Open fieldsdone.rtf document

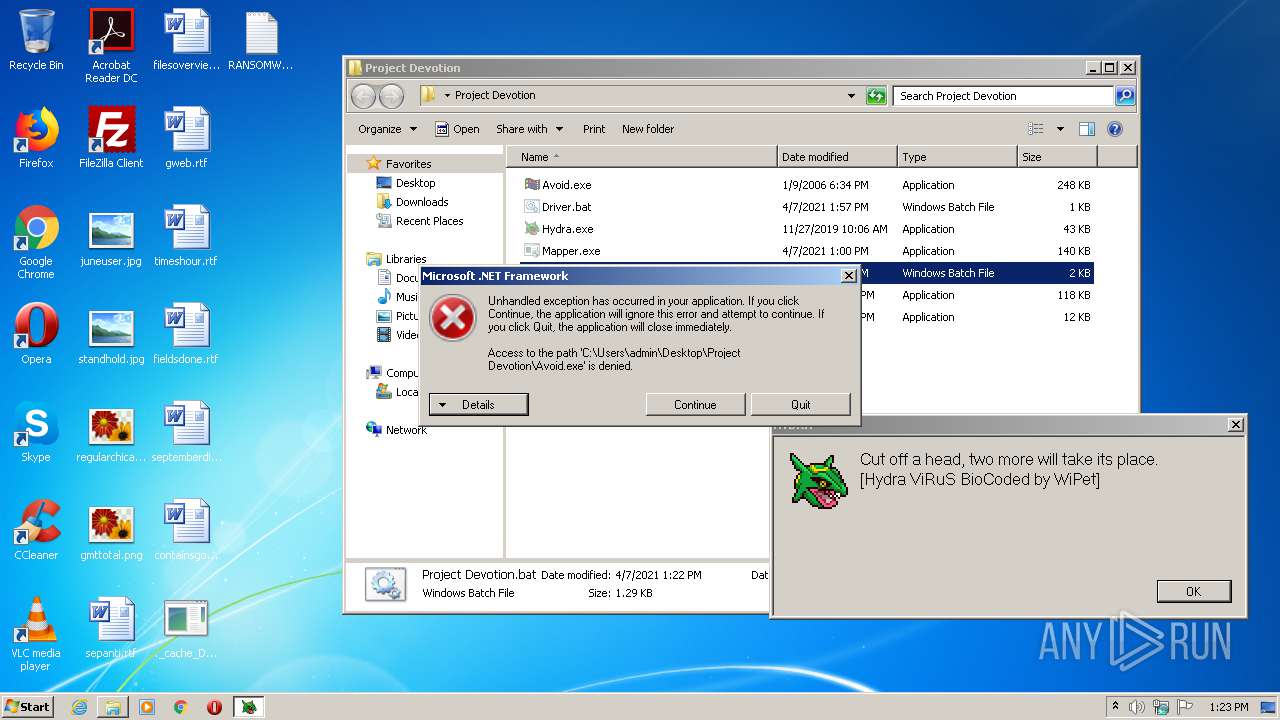[x=186, y=334]
